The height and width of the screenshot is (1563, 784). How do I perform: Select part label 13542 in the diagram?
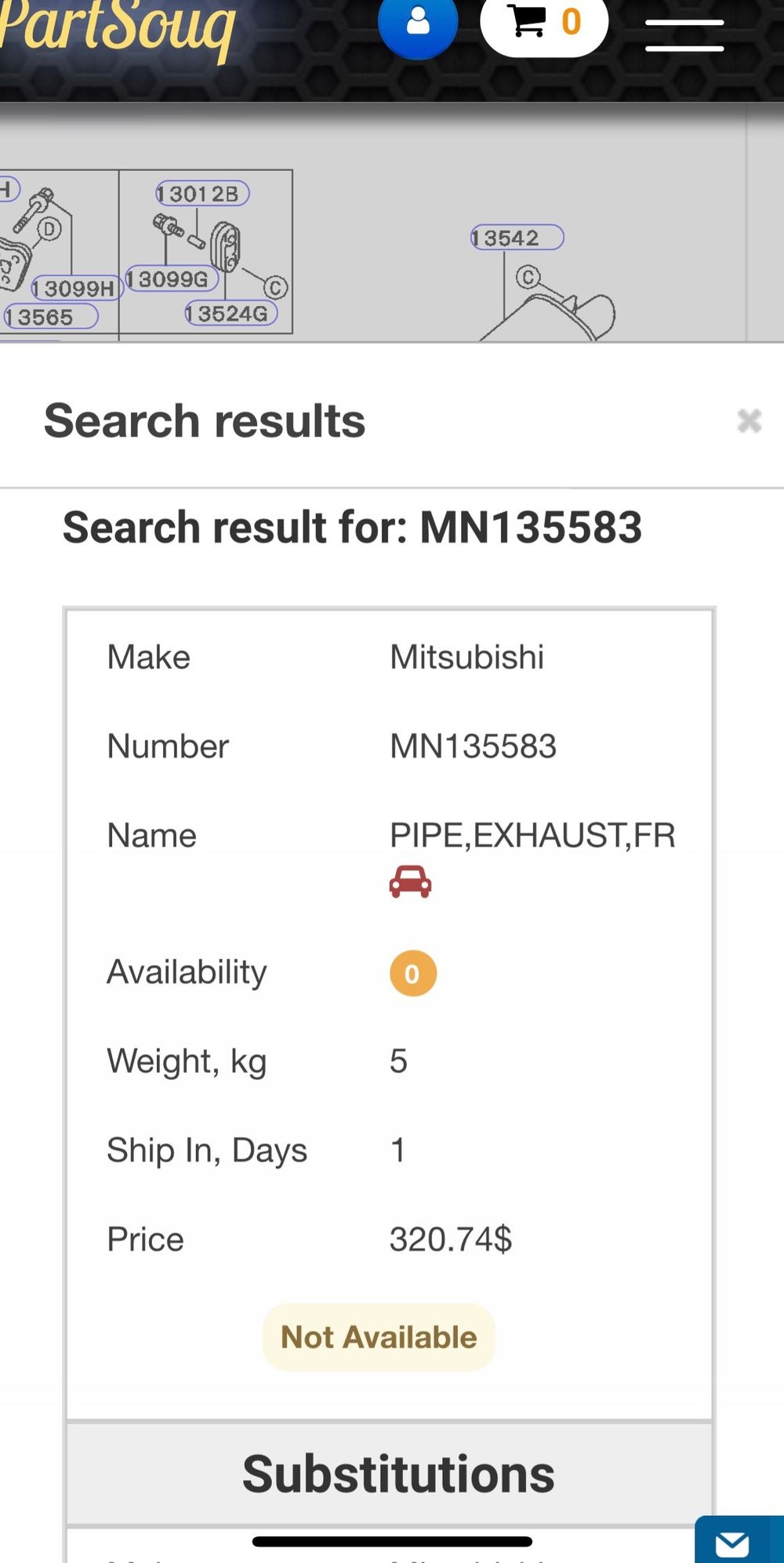(x=517, y=238)
